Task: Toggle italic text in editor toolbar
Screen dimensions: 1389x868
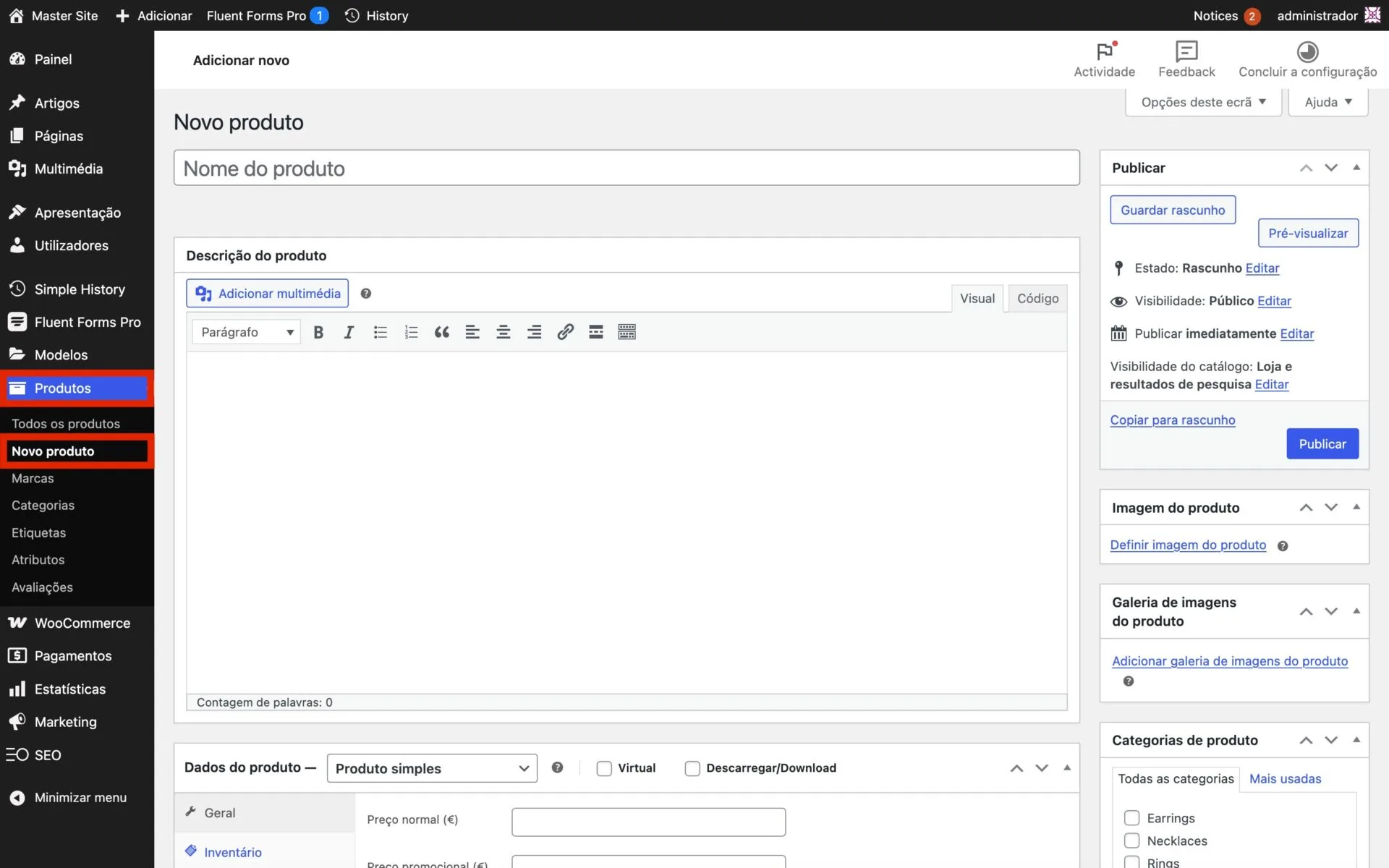Action: coord(349,332)
